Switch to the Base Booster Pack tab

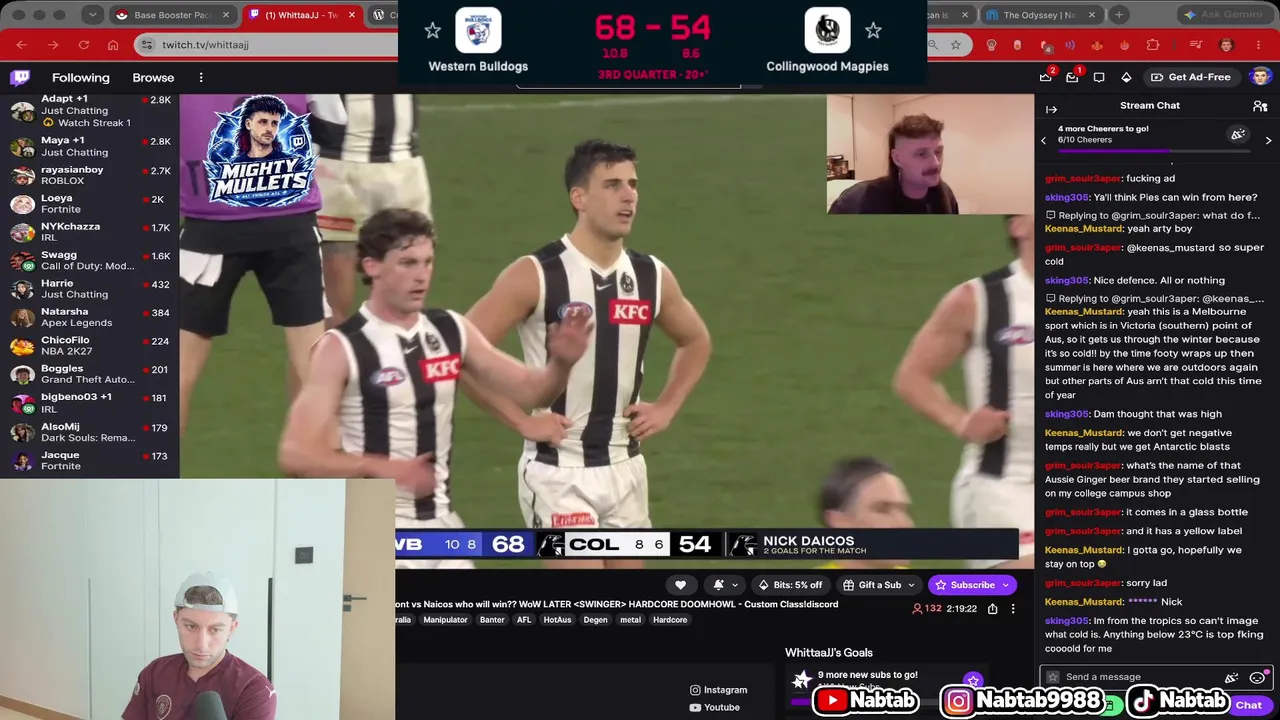[174, 15]
